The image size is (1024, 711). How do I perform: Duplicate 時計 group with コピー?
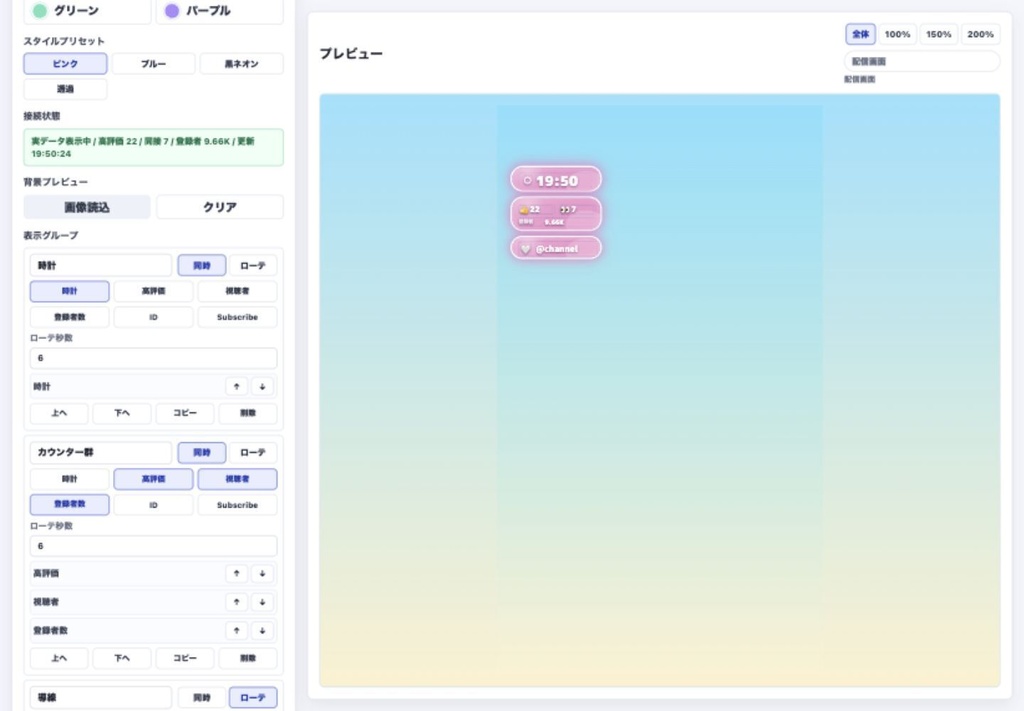[185, 413]
